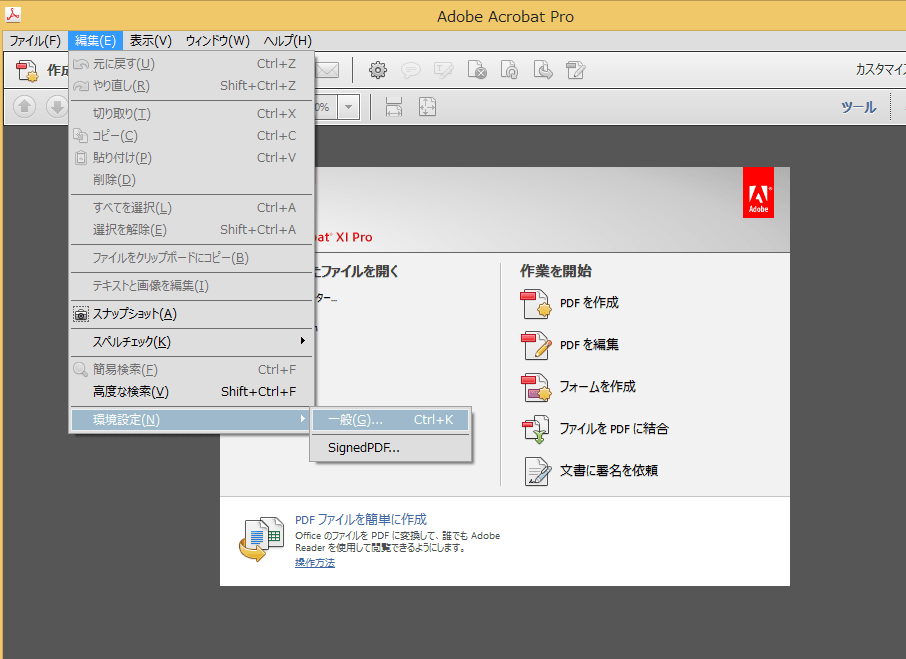Click the email envelope toolbar icon

(x=328, y=70)
